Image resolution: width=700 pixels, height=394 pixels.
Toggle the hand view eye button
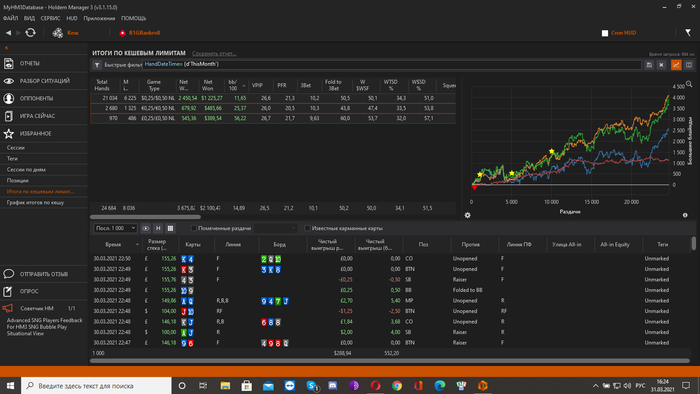tap(146, 228)
